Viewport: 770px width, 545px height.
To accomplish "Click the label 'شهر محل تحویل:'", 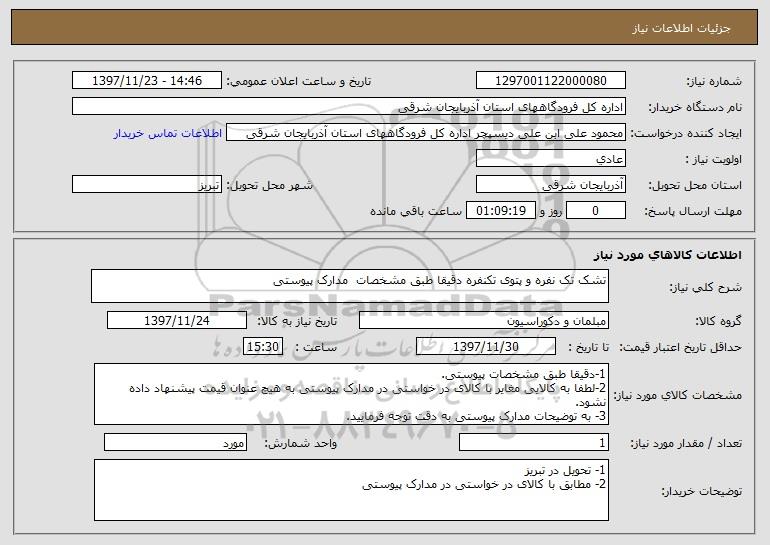I will coord(269,185).
